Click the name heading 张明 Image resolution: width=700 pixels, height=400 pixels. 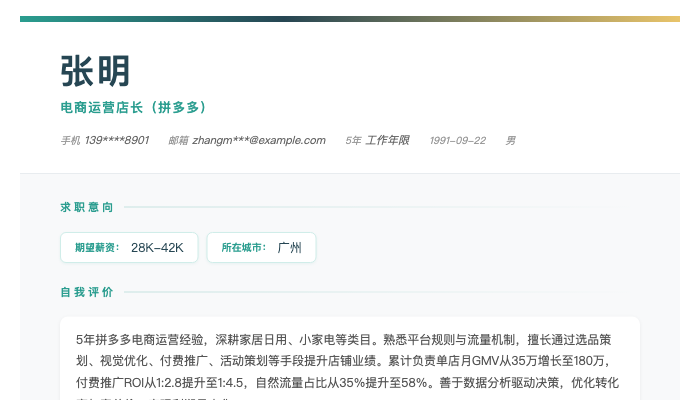click(x=95, y=71)
